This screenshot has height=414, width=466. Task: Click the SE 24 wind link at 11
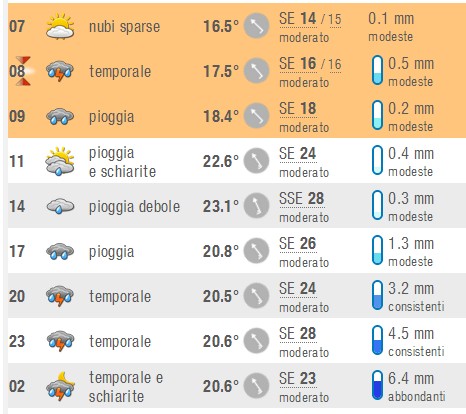298,154
